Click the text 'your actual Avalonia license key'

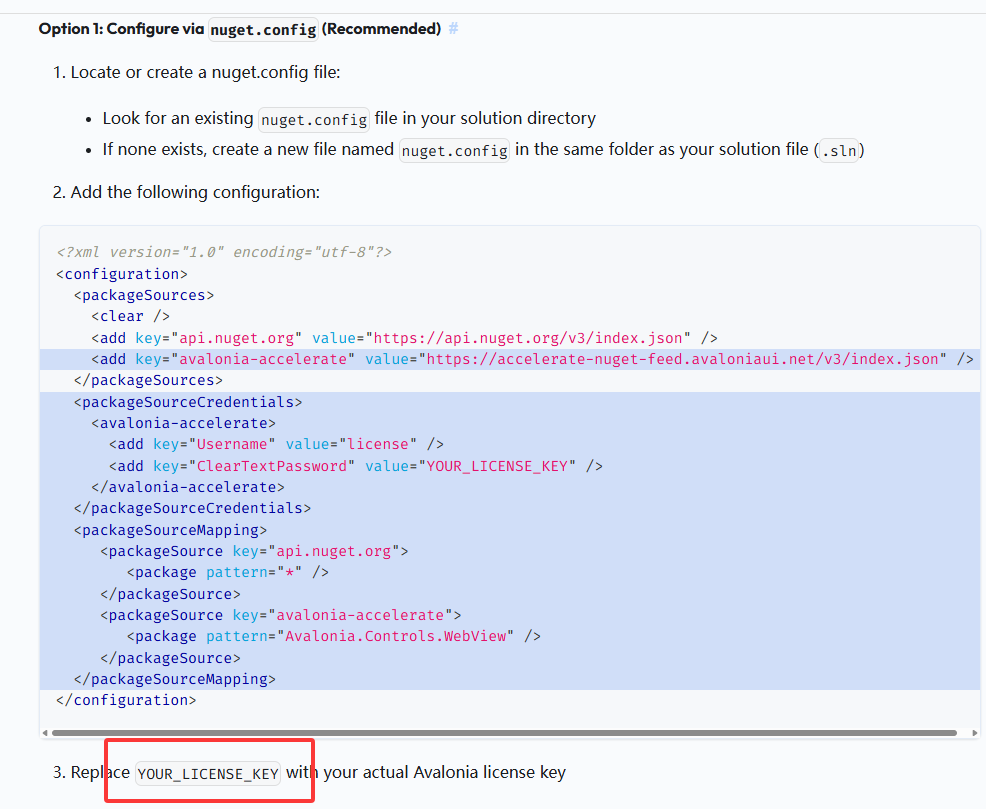click(445, 773)
